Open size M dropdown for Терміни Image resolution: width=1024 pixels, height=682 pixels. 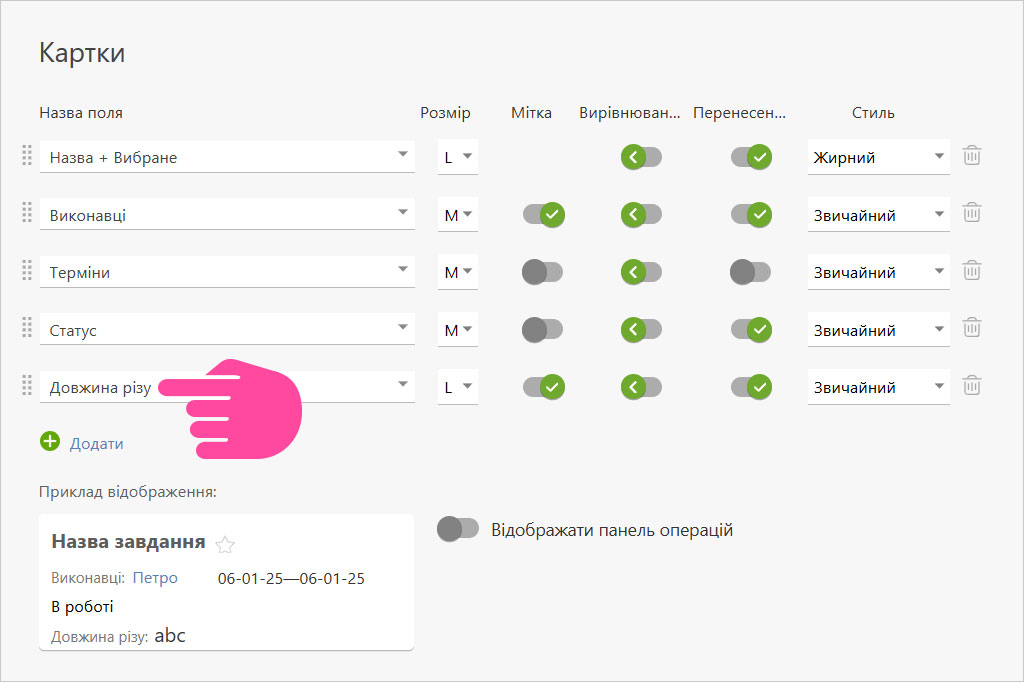[x=458, y=272]
